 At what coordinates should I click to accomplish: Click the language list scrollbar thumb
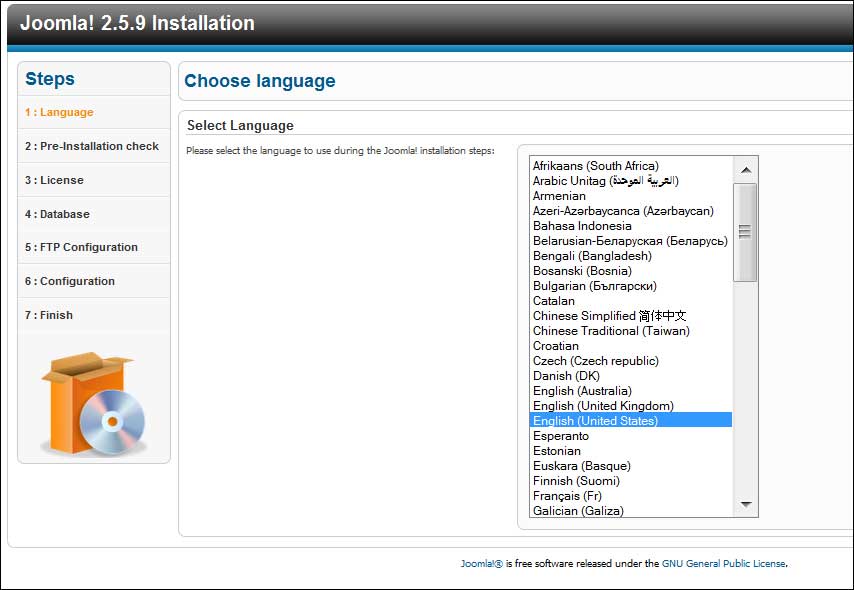(x=745, y=232)
